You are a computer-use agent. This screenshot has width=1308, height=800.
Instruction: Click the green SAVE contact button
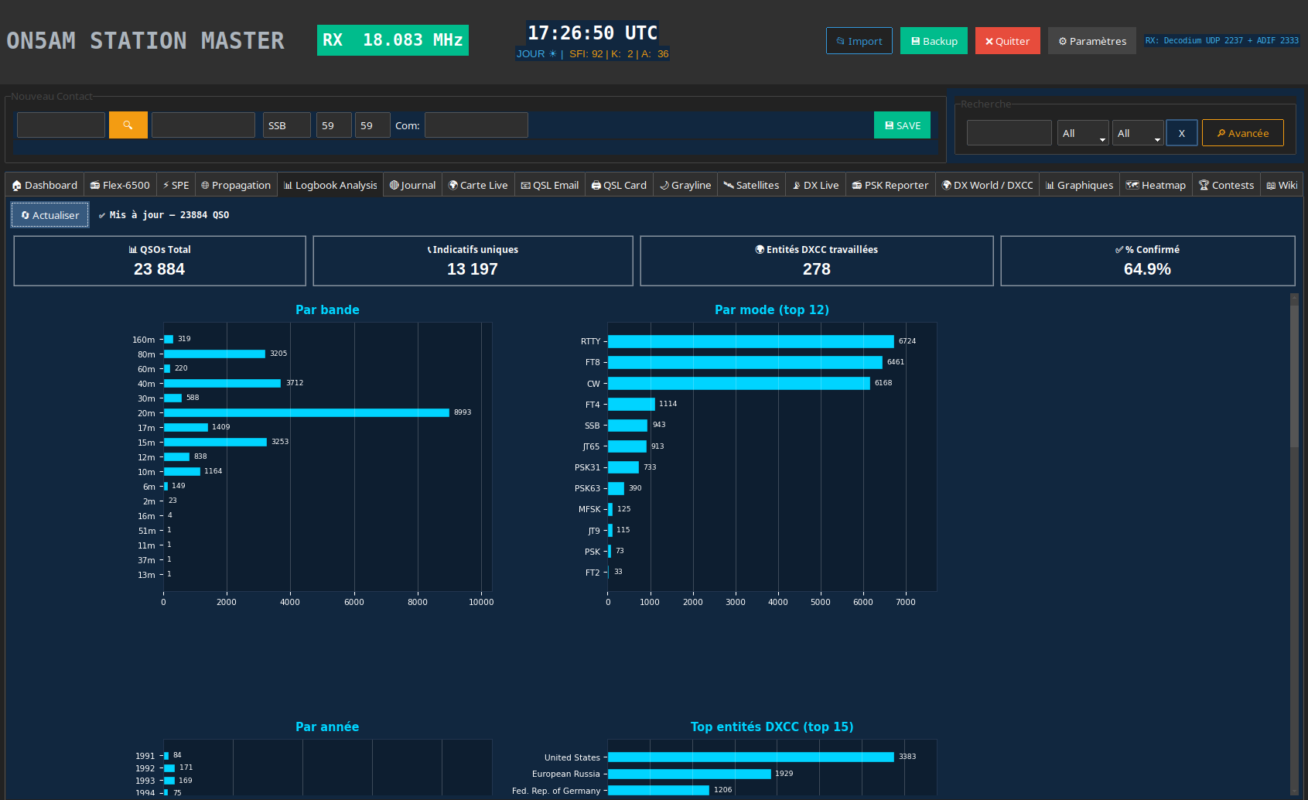tap(902, 125)
